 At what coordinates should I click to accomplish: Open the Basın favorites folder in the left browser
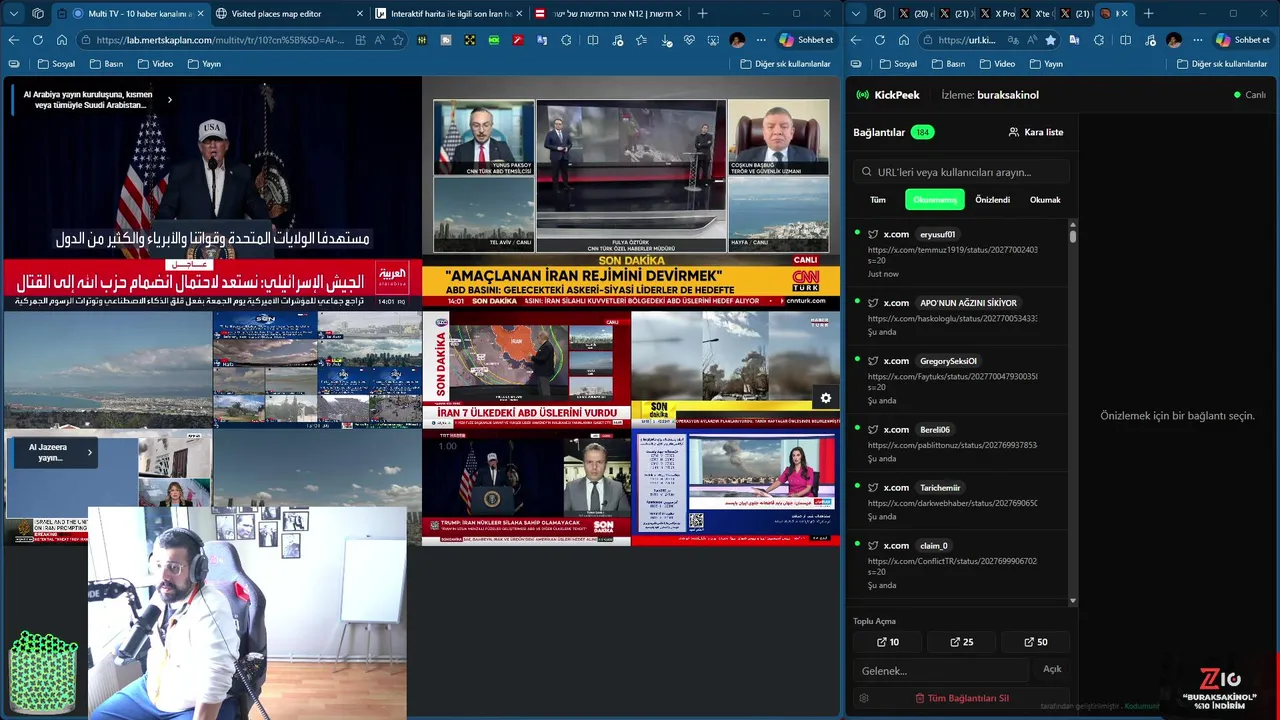[x=106, y=64]
